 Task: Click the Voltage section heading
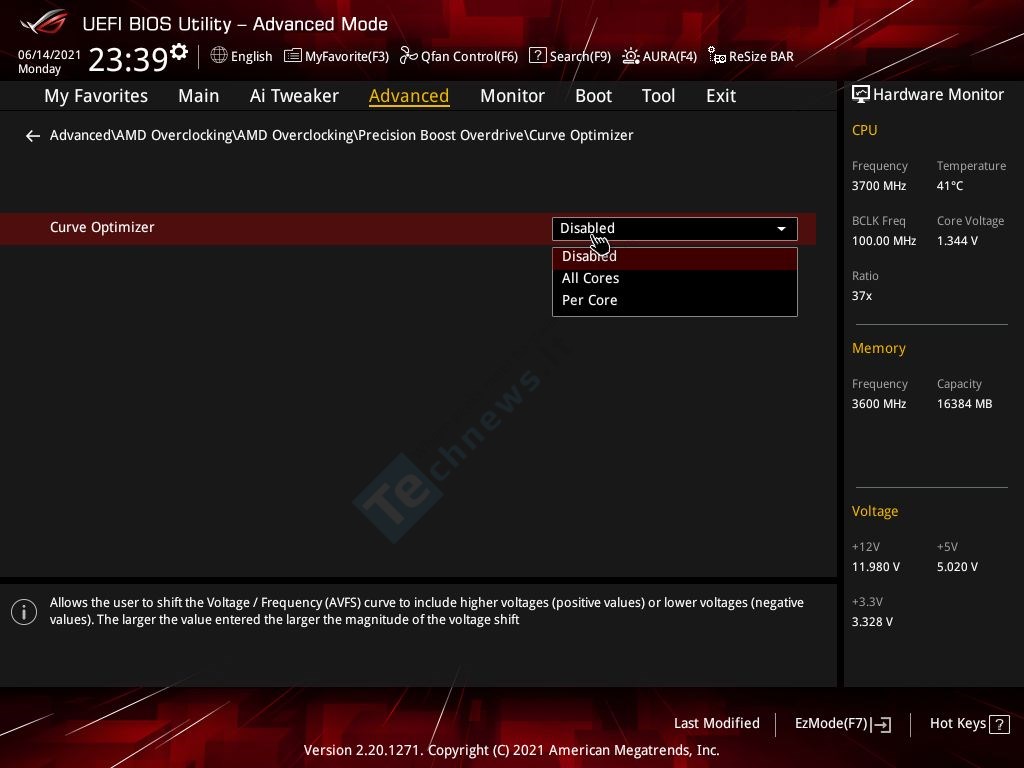point(874,511)
